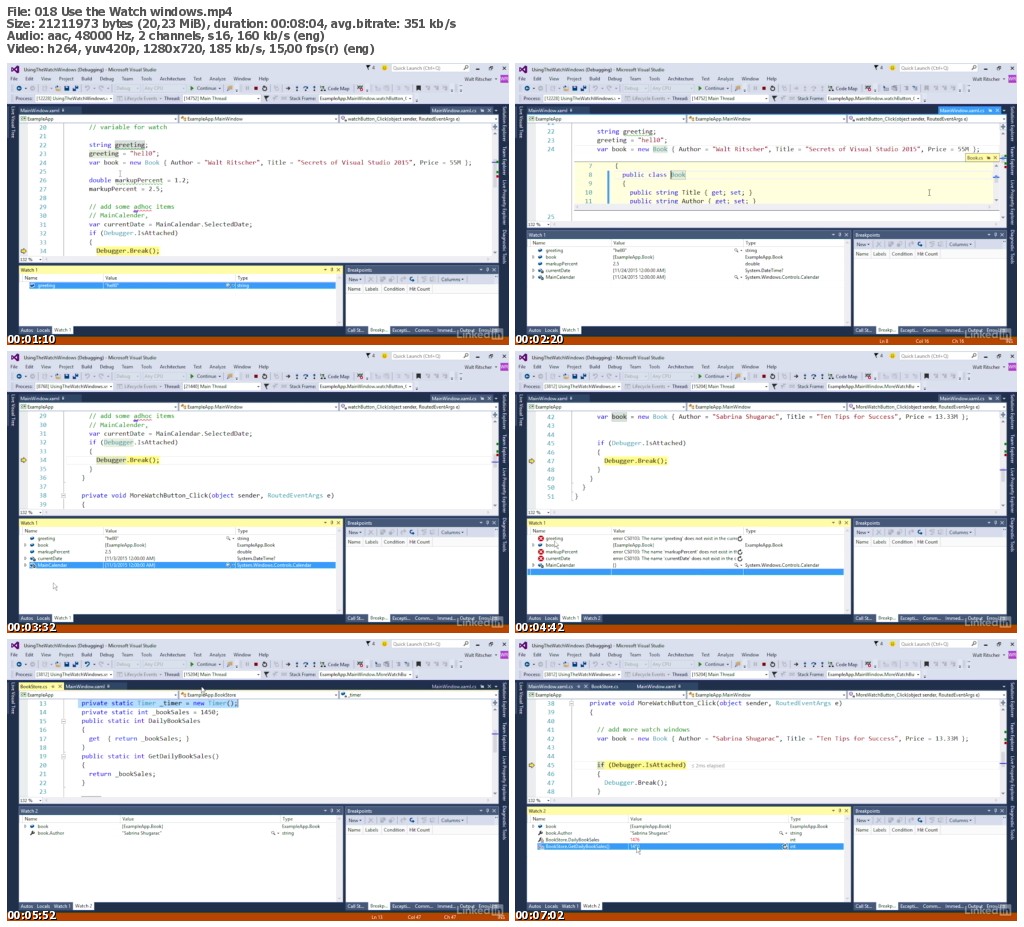Expand book row in Watch 1, 00:02:20 frame

533,257
